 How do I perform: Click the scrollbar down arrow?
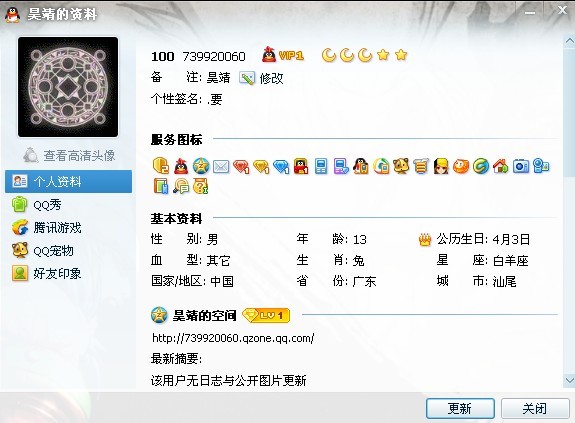tap(569, 380)
